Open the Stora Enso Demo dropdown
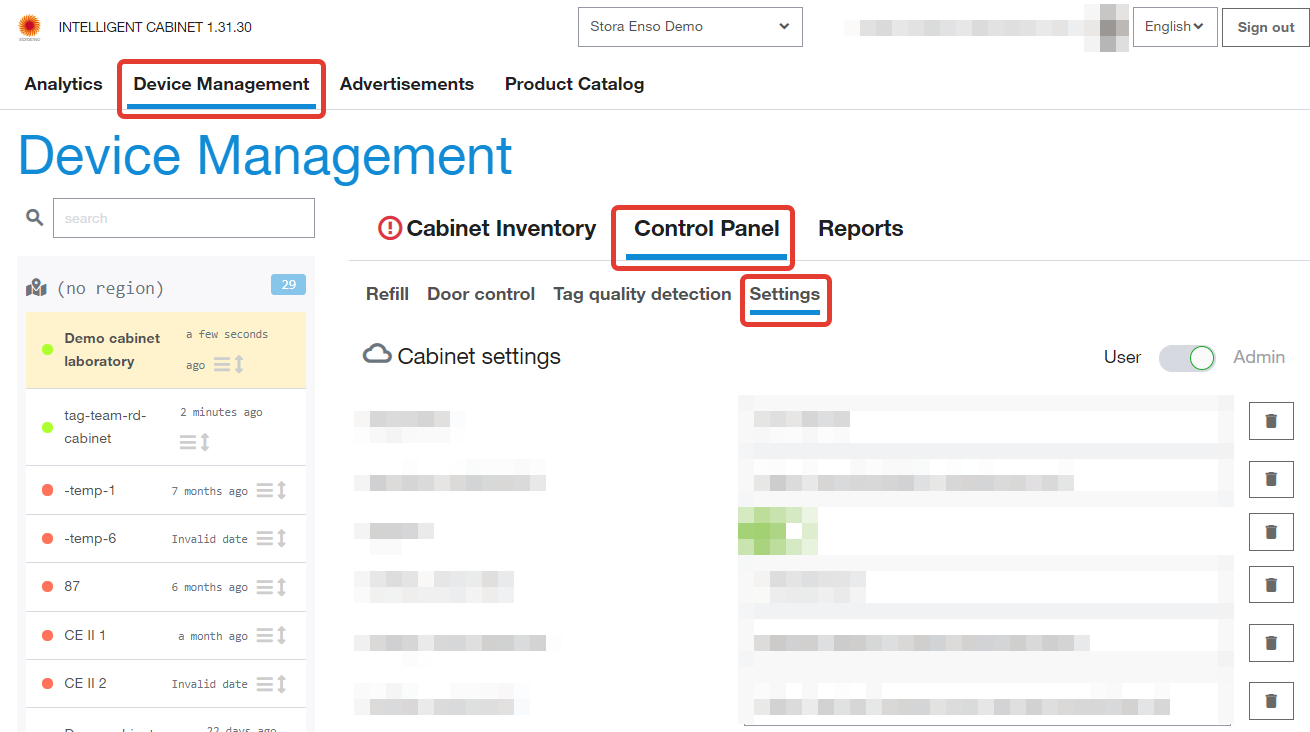Screen dimensions: 1310x732 click(x=690, y=27)
